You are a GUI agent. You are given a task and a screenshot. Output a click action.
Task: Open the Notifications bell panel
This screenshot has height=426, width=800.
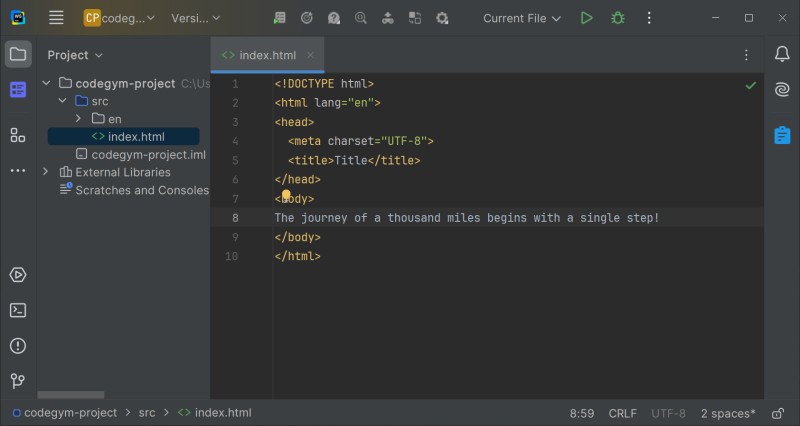[x=781, y=54]
